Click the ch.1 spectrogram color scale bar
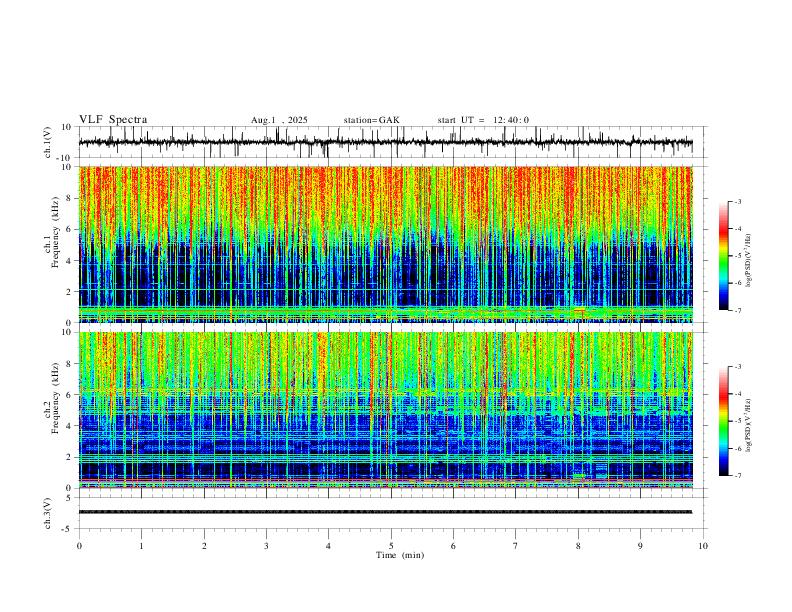 [723, 256]
